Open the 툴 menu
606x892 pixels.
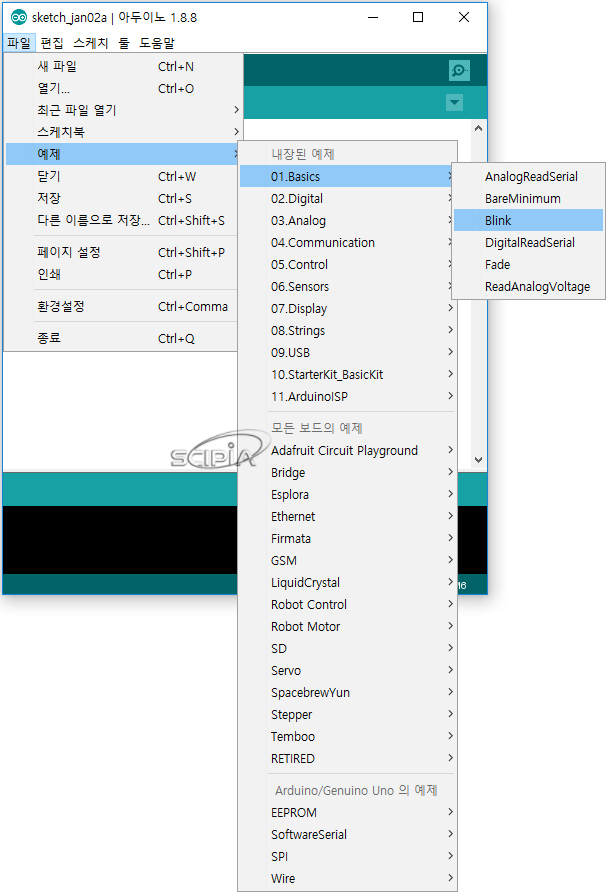coord(124,43)
